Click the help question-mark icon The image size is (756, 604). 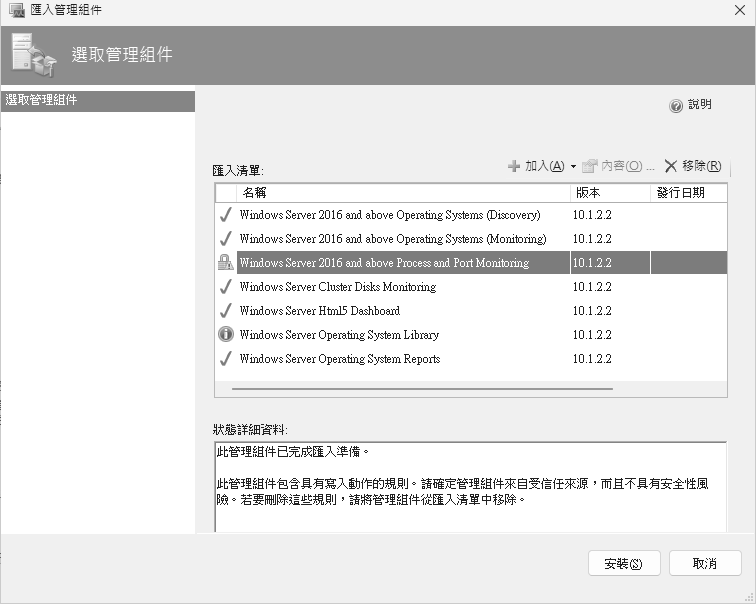675,106
